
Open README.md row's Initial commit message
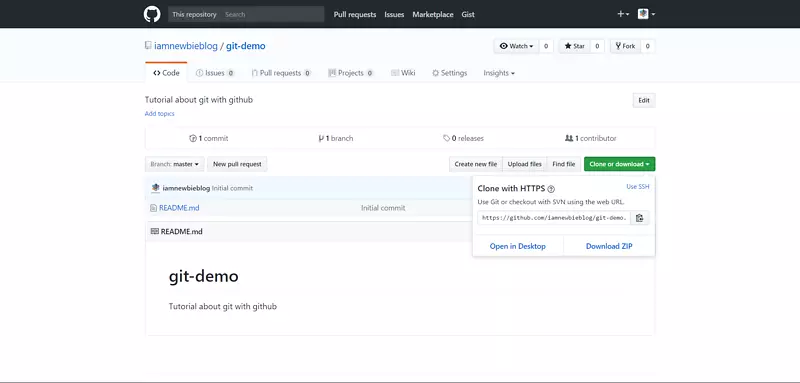click(x=383, y=208)
